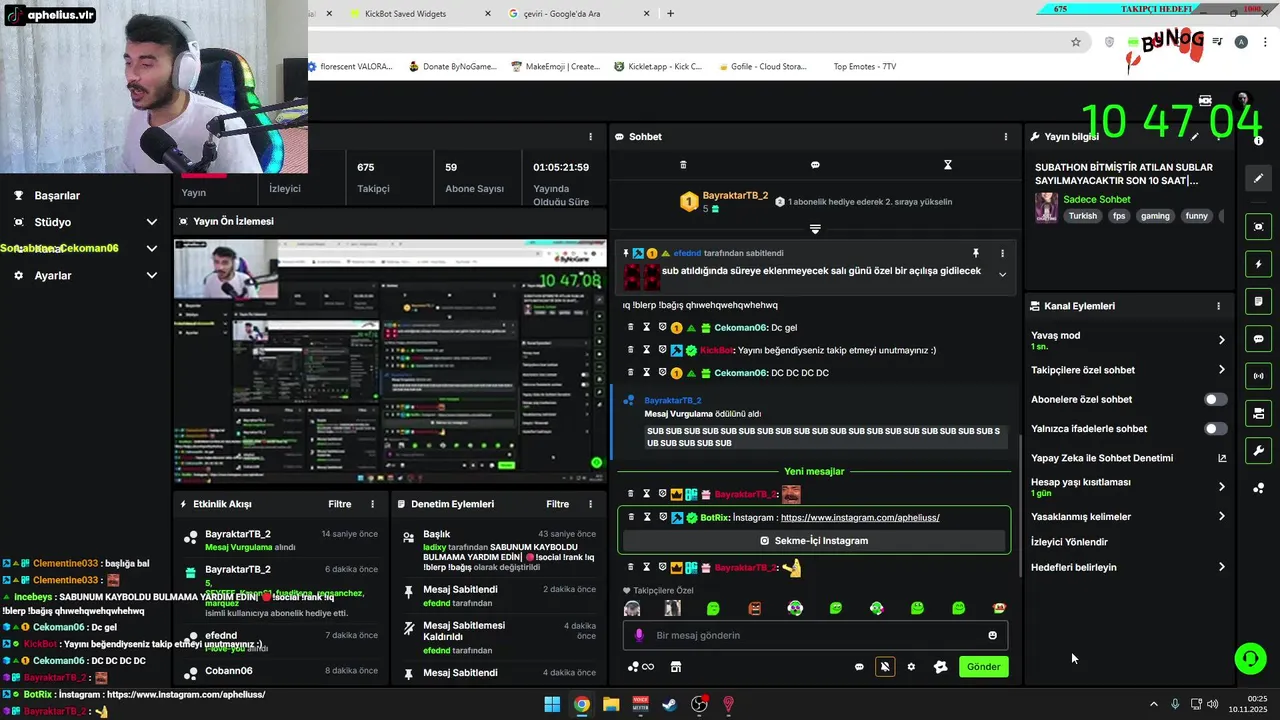
Task: Open Etkinlik Akışı three-dot menu
Action: point(373,504)
